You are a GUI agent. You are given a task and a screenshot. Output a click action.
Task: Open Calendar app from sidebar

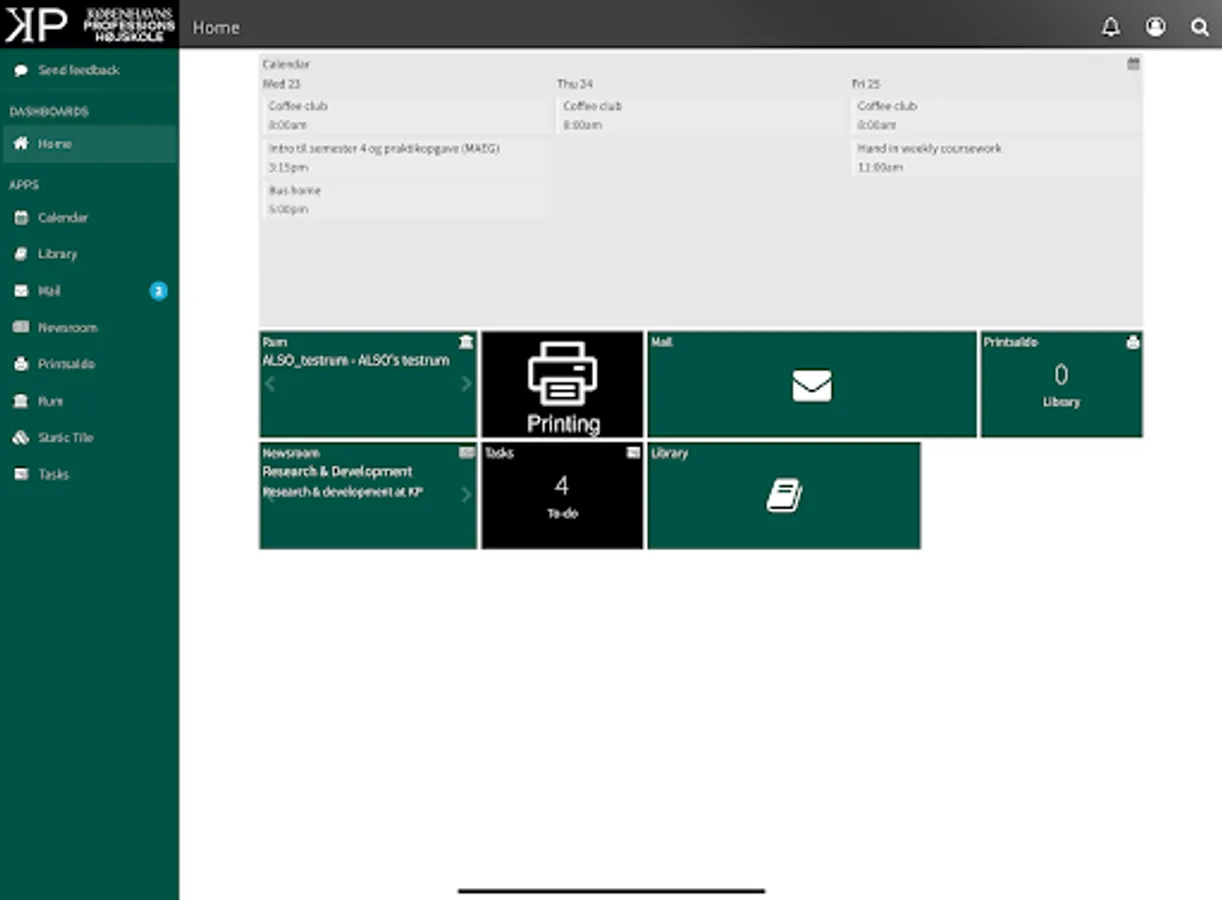[x=89, y=217]
